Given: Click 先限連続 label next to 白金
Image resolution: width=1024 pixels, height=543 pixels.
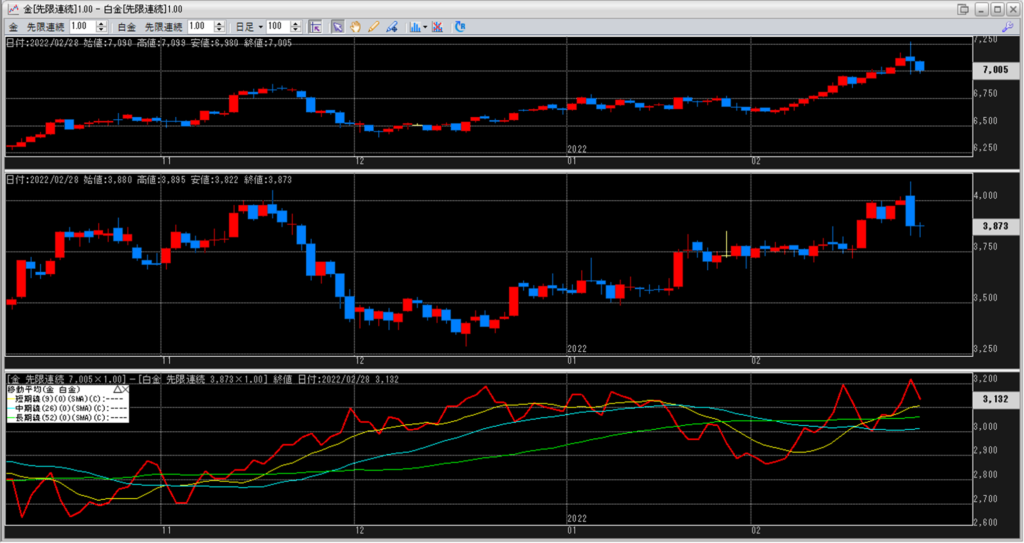Looking at the screenshot, I should pos(165,26).
